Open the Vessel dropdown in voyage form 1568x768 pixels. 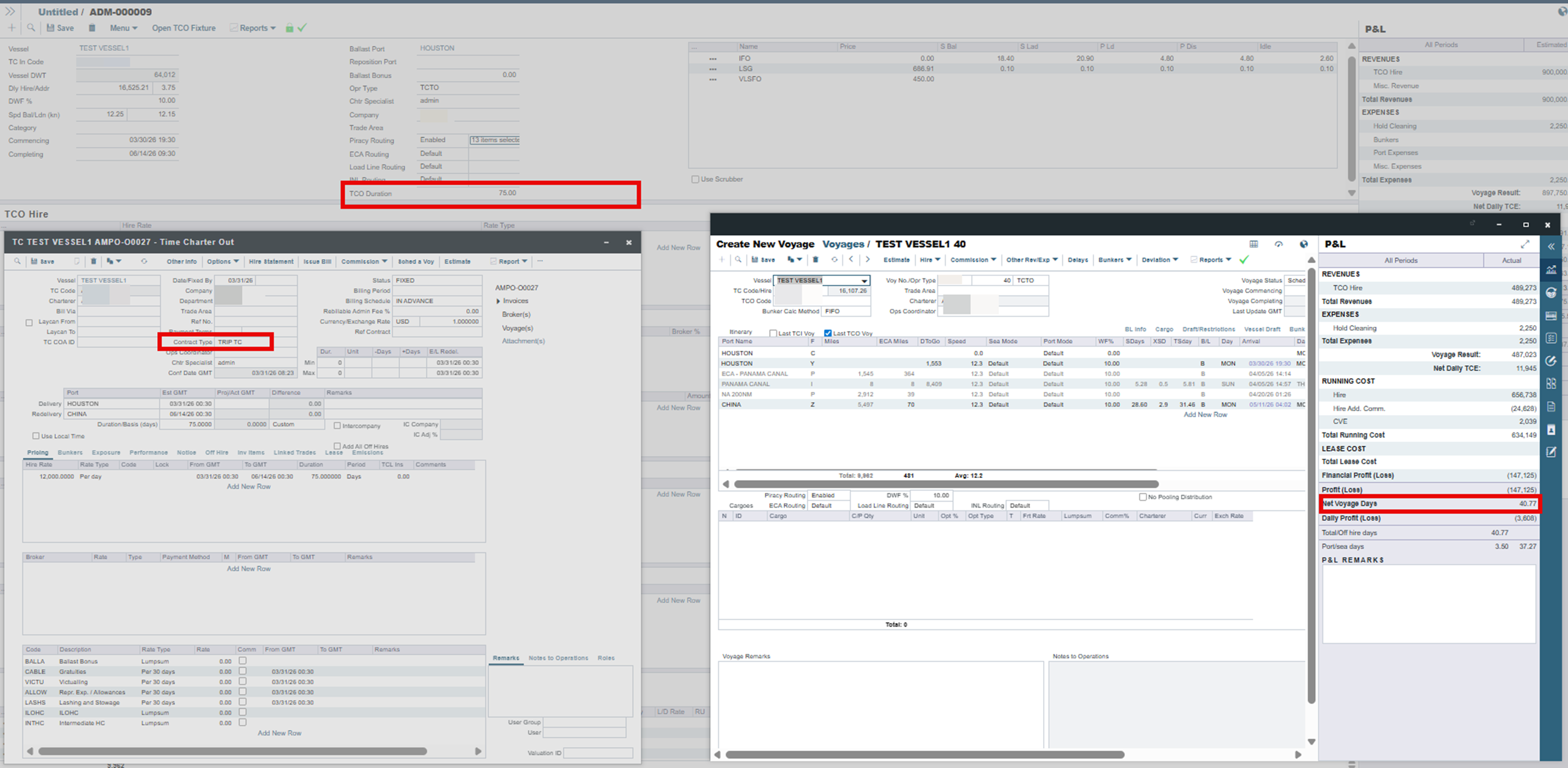864,281
